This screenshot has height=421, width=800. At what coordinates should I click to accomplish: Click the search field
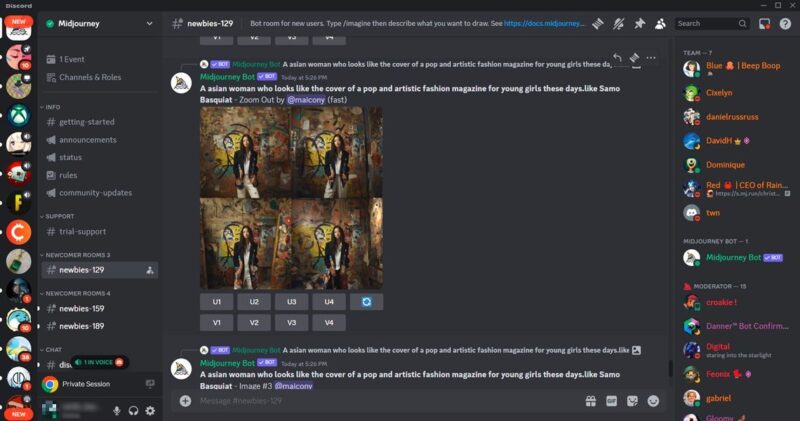(712, 23)
